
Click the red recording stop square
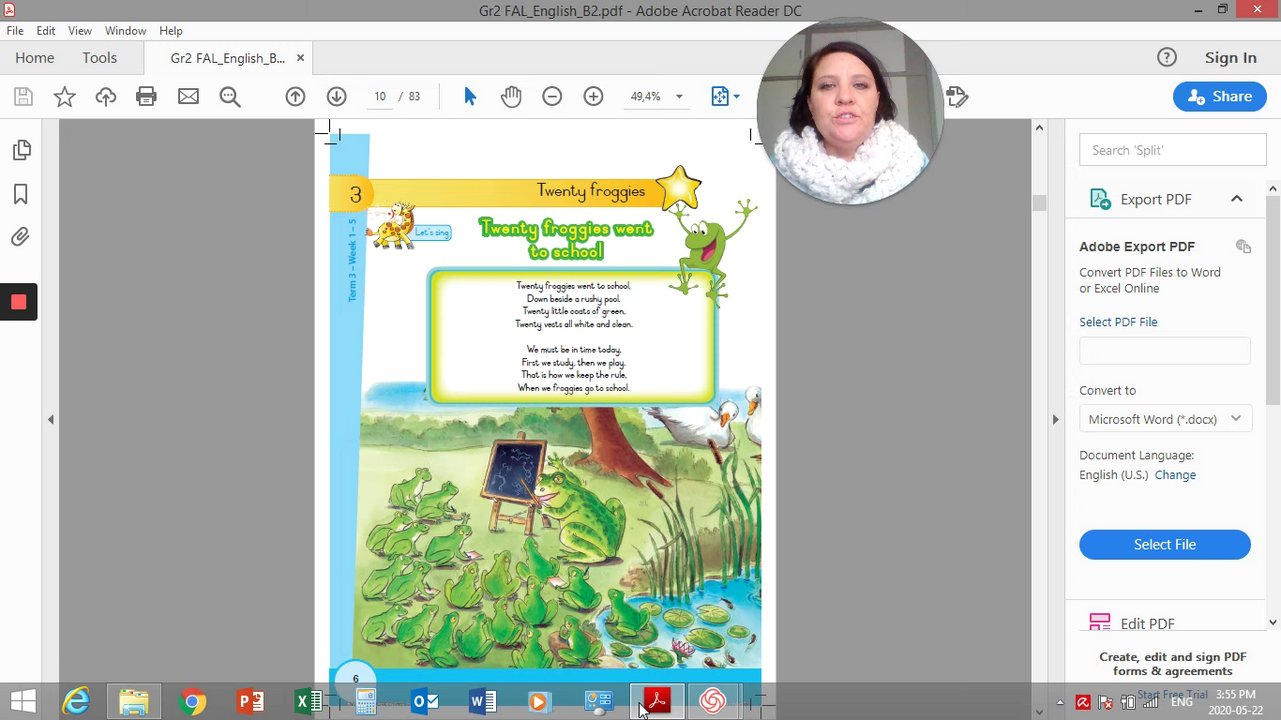(x=18, y=302)
